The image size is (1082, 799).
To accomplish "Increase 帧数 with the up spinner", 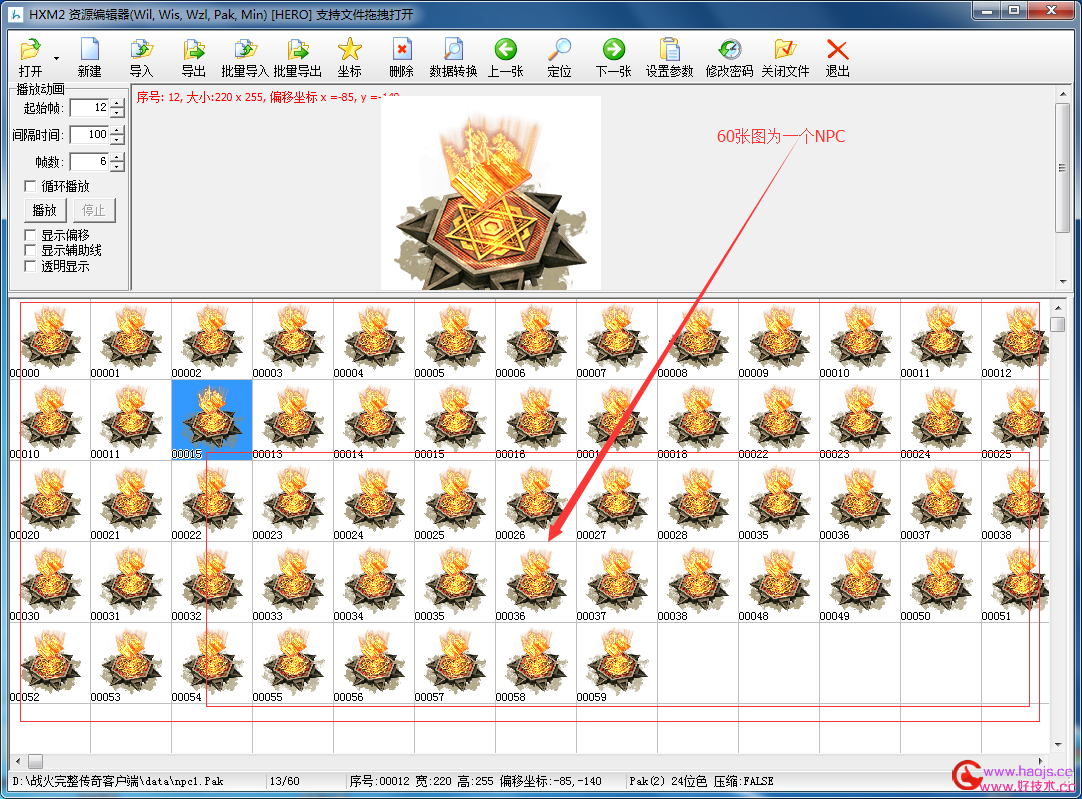I will 117,157.
